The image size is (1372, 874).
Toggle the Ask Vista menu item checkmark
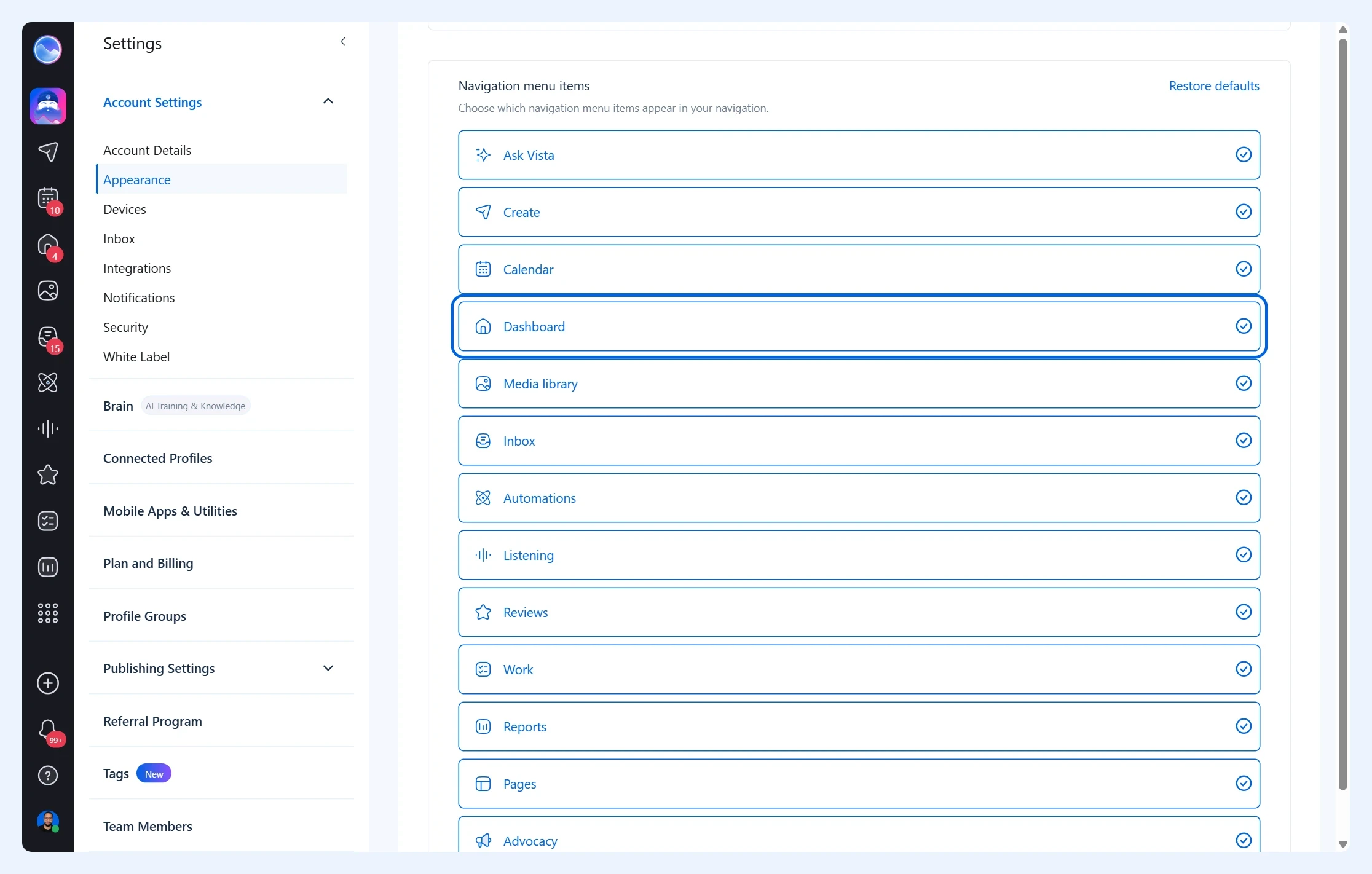[x=1244, y=154]
